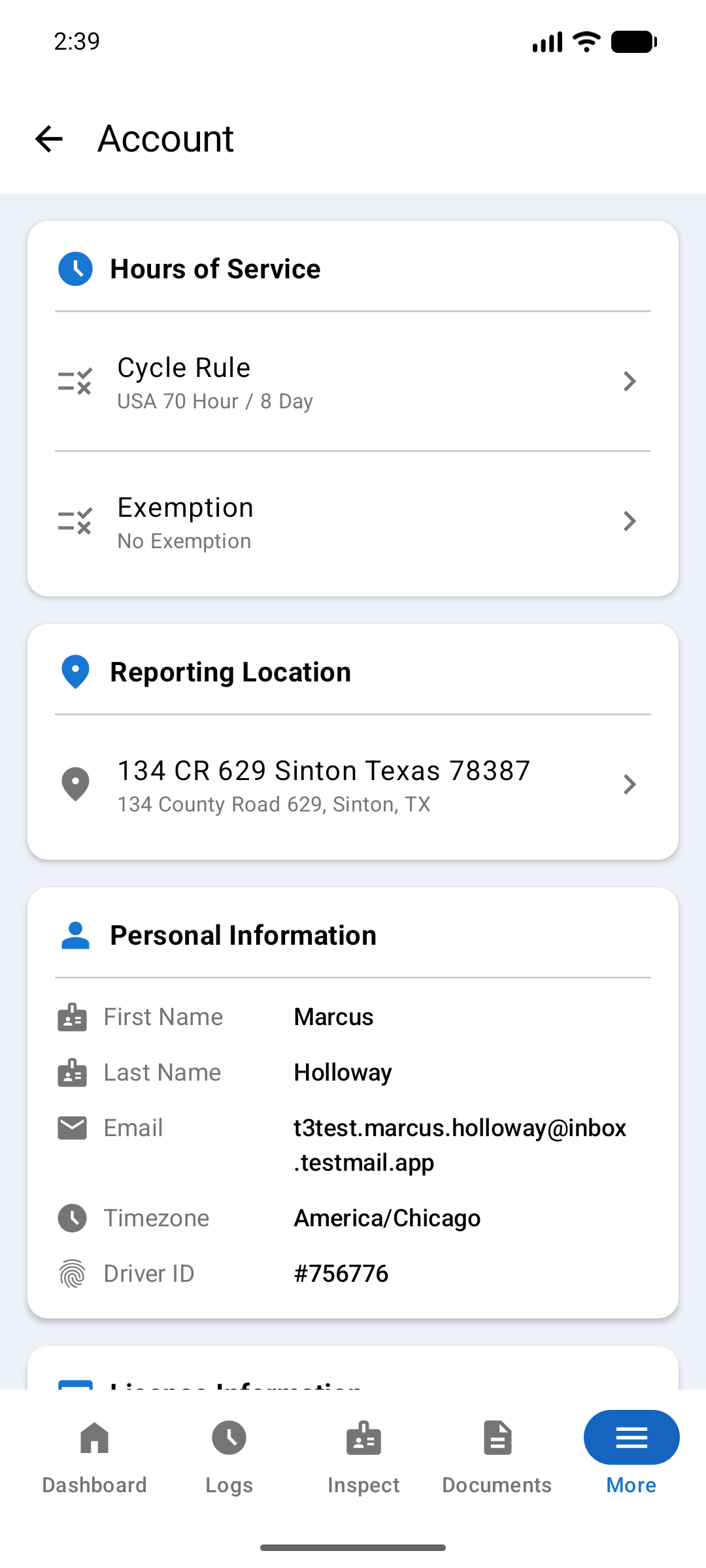The height and width of the screenshot is (1568, 706).
Task: Click the last name value Holloway
Action: click(x=343, y=1073)
